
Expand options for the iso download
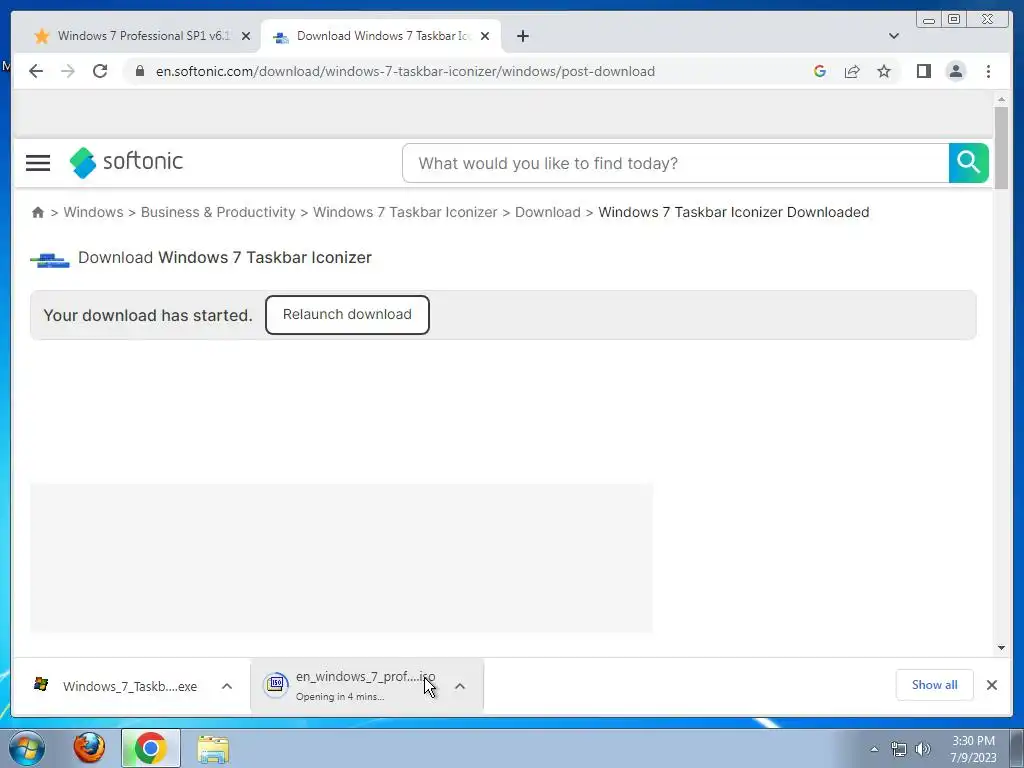click(460, 686)
